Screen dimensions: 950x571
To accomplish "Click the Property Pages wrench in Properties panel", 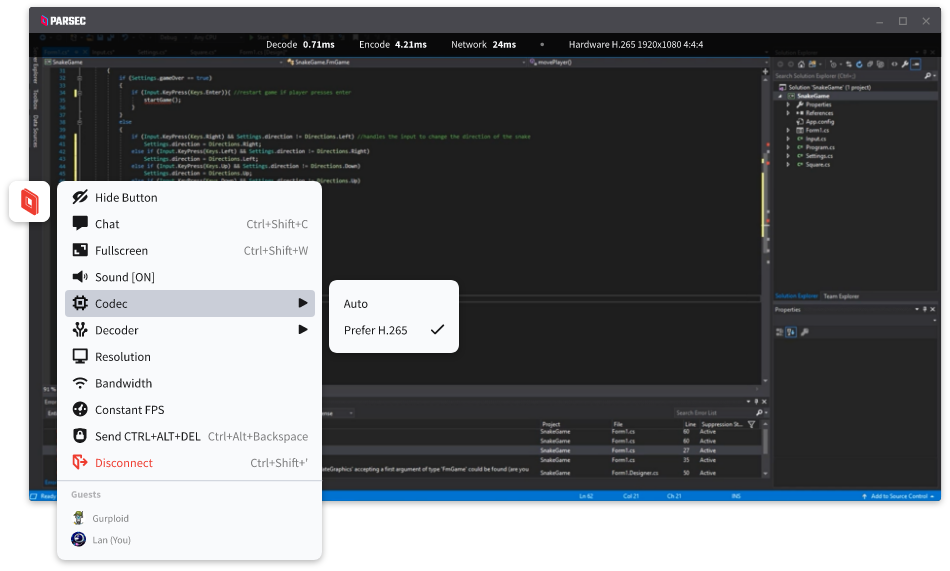I will (x=805, y=332).
